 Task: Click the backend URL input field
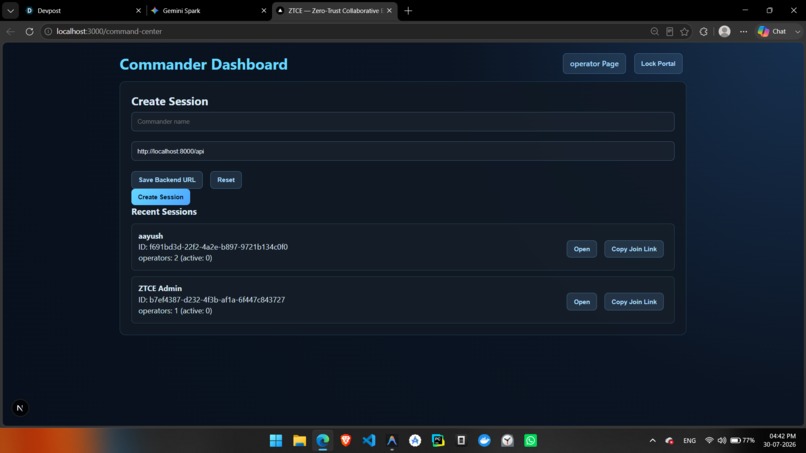402,151
